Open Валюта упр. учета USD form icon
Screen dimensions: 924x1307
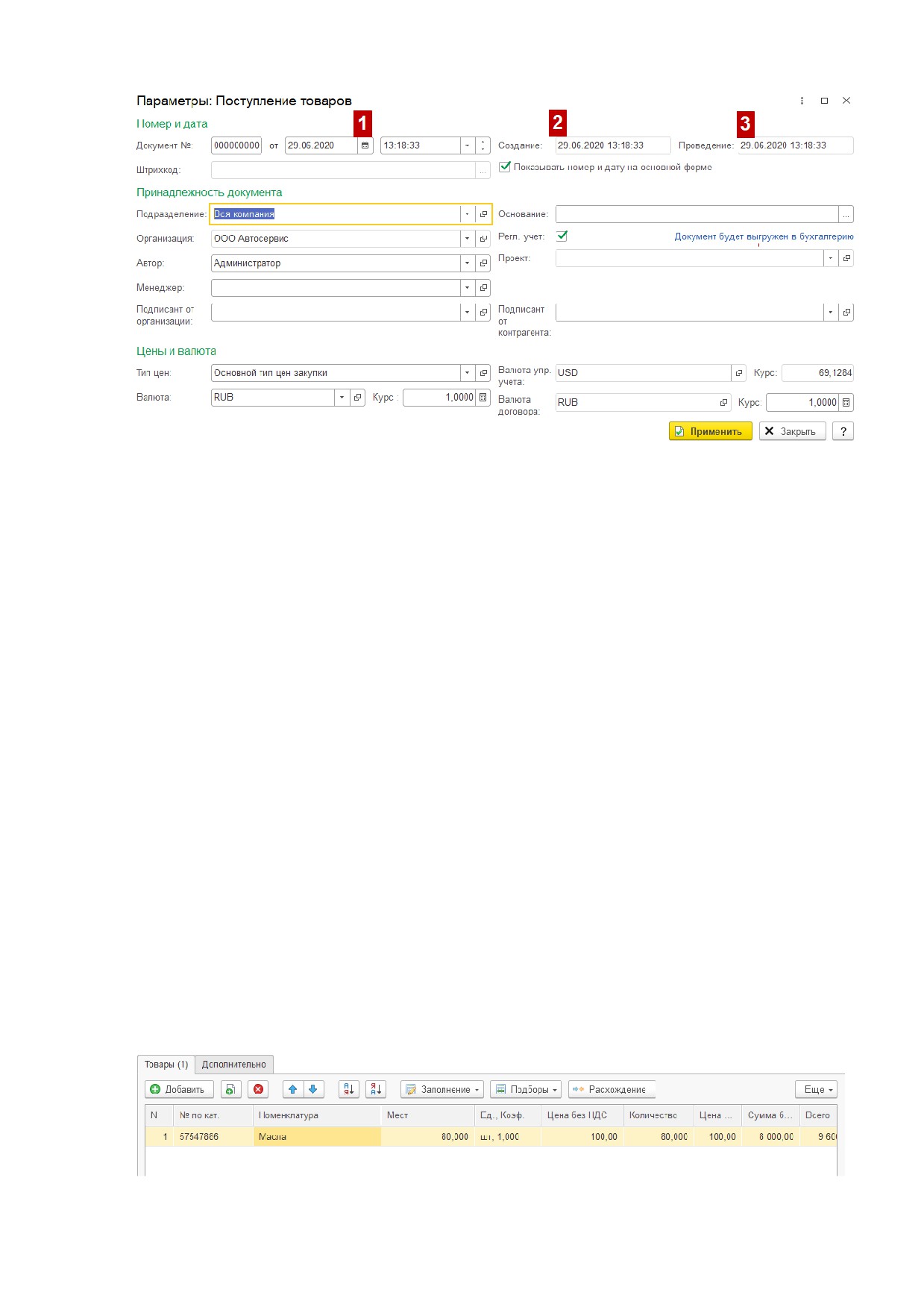click(x=739, y=373)
